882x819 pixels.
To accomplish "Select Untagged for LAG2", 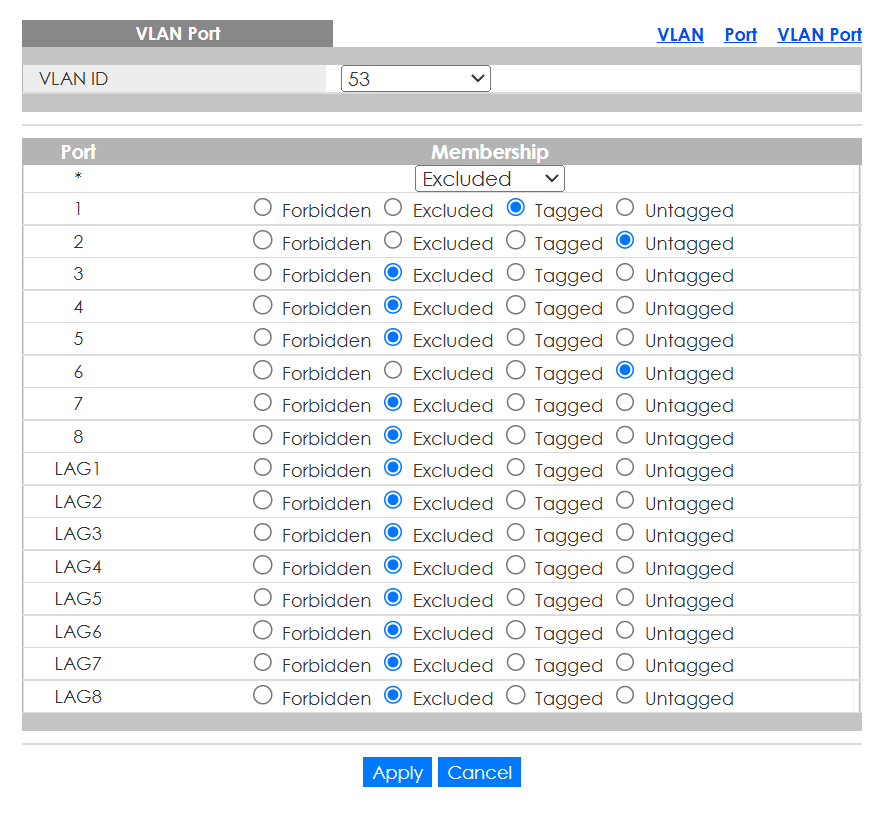I will coord(625,500).
